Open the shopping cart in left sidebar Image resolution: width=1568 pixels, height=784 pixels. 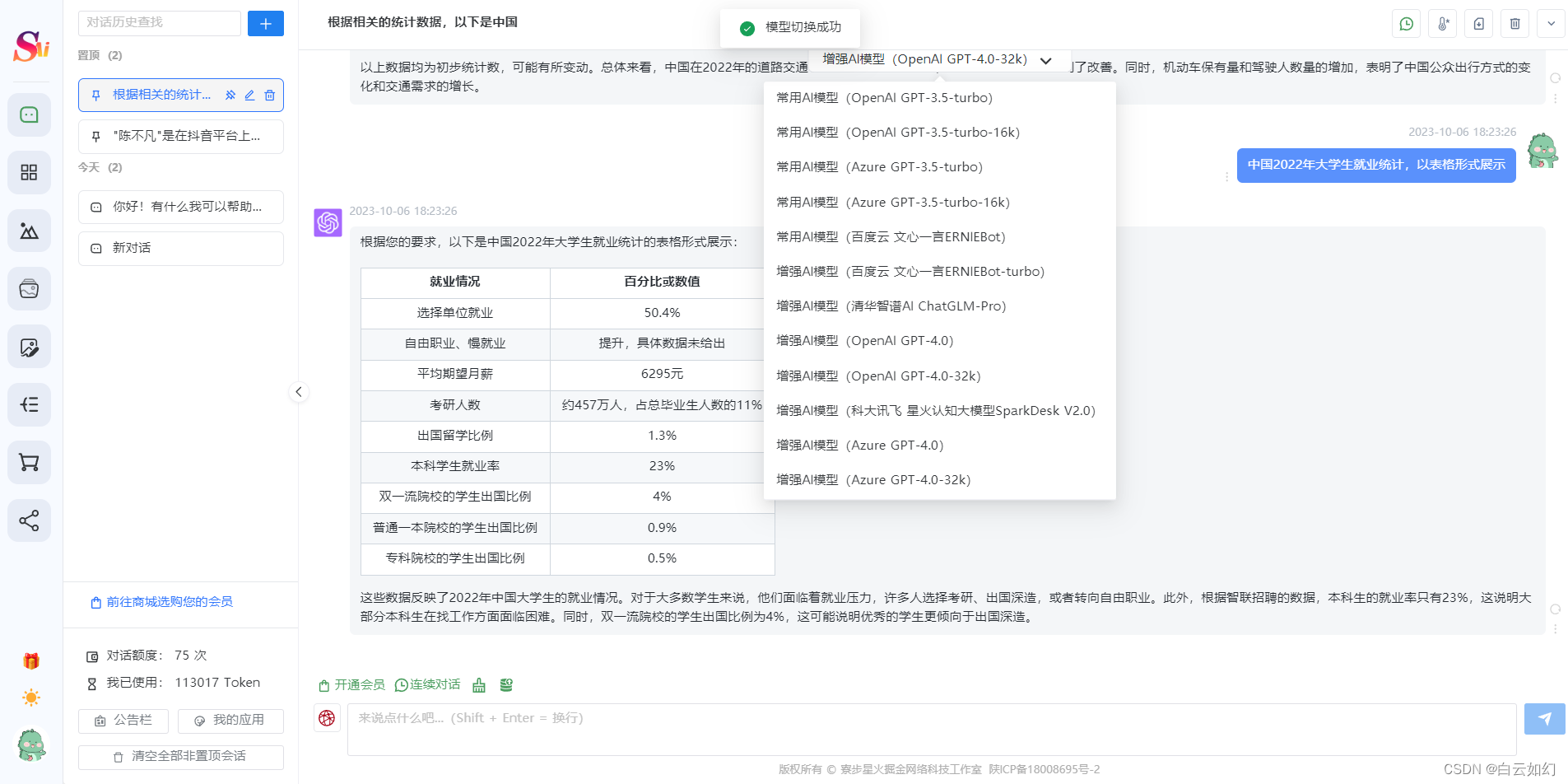tap(29, 463)
